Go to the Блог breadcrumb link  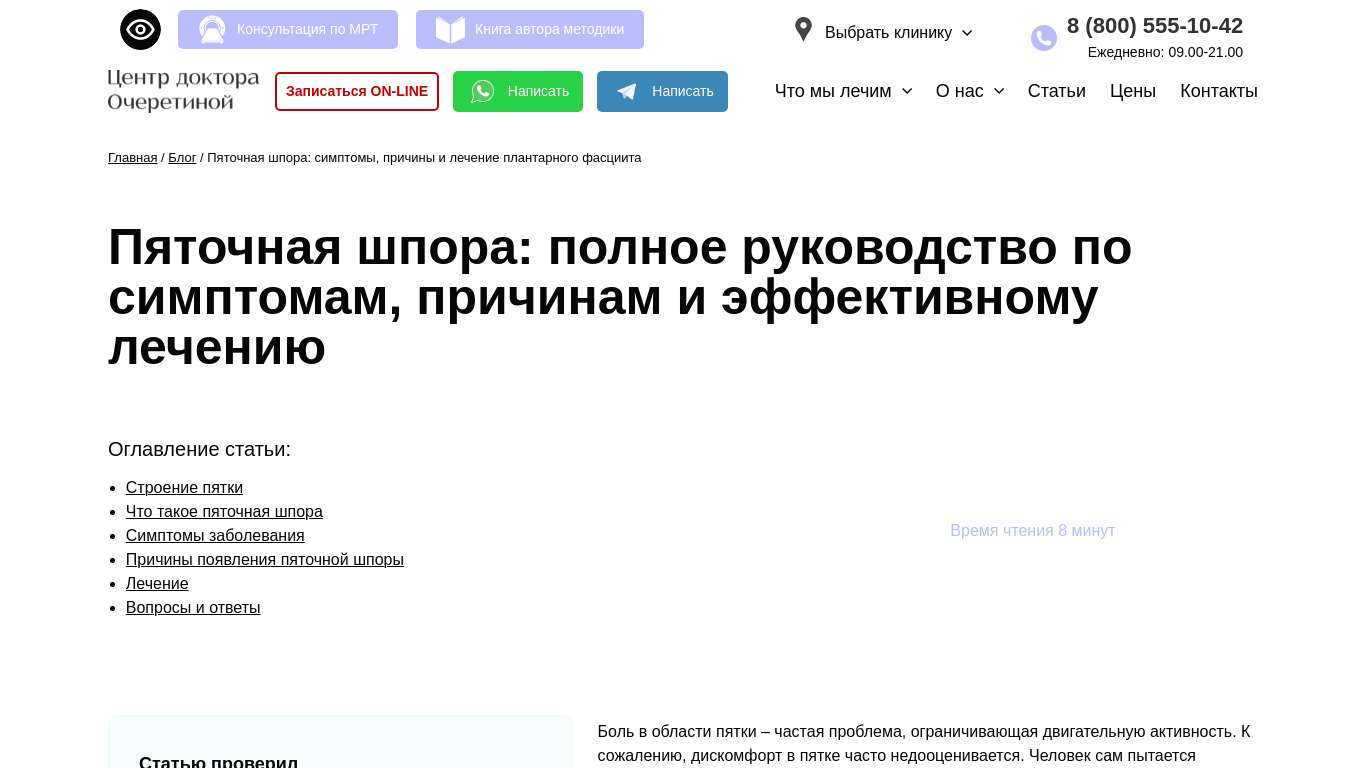tap(182, 158)
